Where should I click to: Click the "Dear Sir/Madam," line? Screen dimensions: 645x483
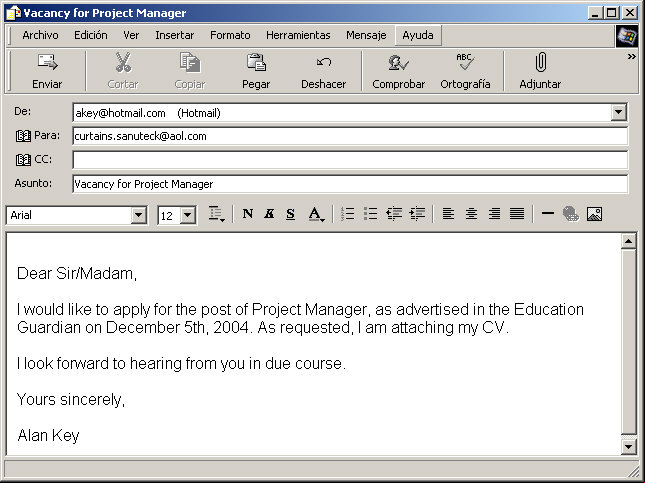click(77, 274)
